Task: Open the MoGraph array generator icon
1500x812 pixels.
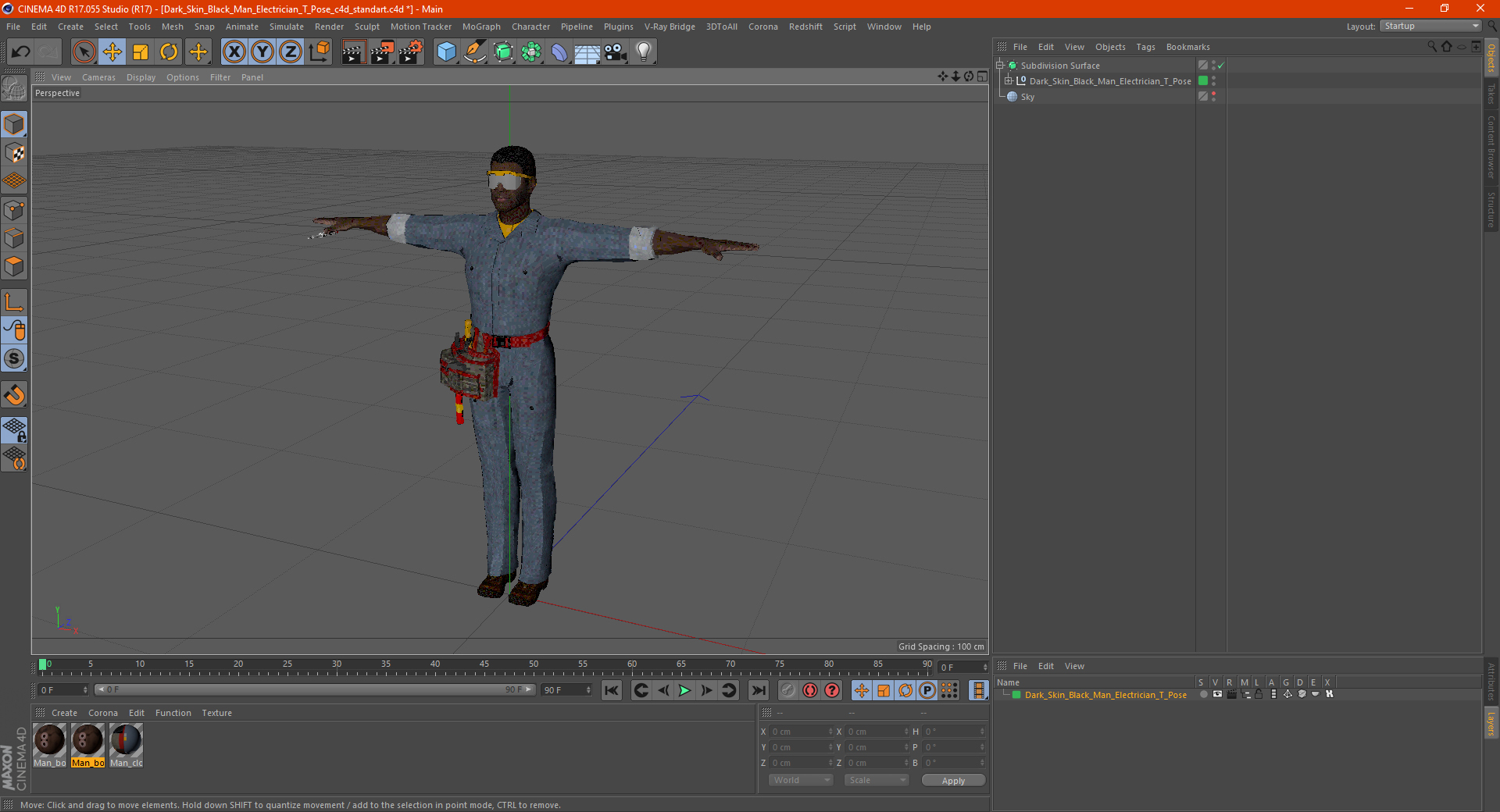Action: tap(531, 52)
